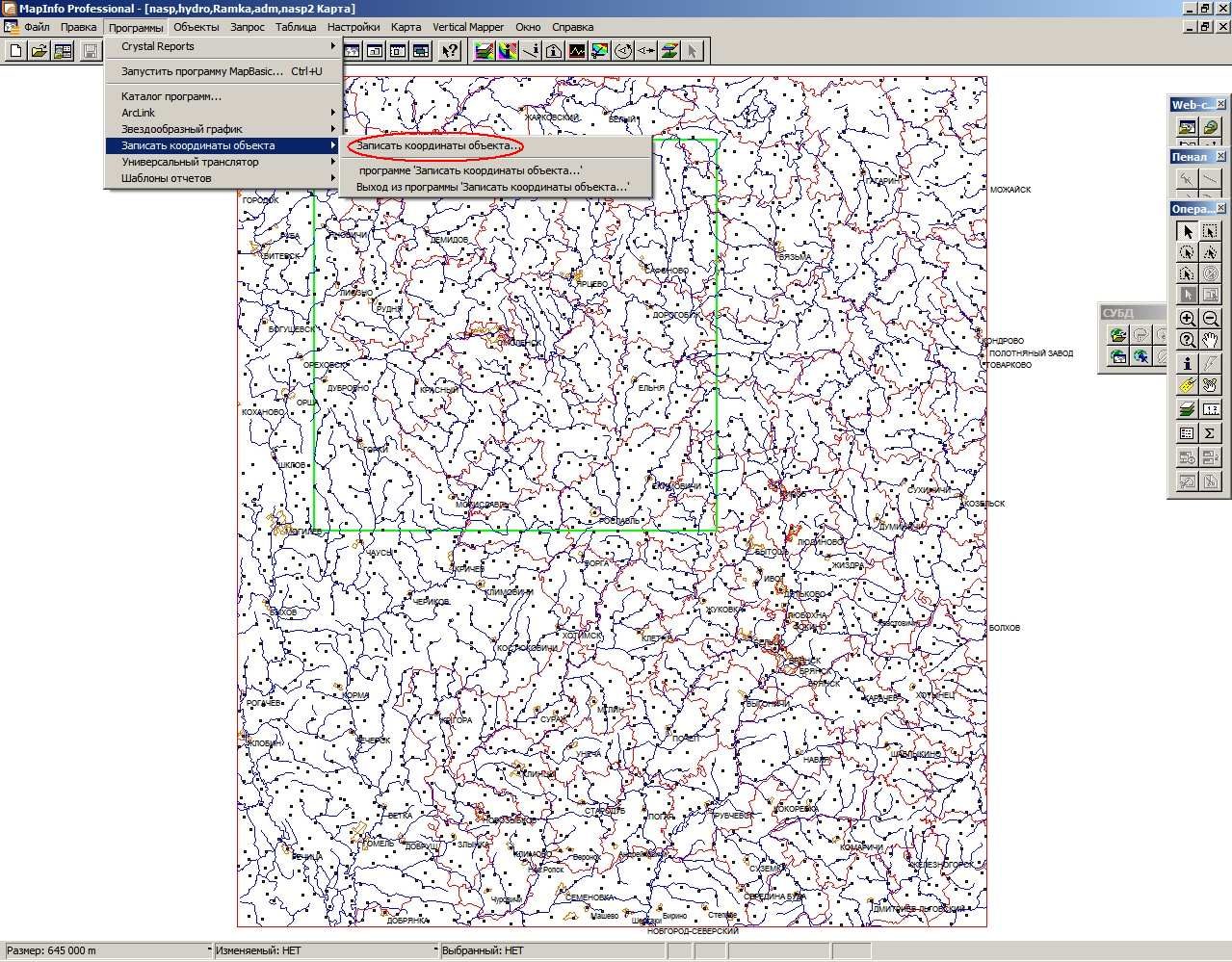Select the Ruler distance tool
Image resolution: width=1232 pixels, height=962 pixels.
[x=1210, y=410]
